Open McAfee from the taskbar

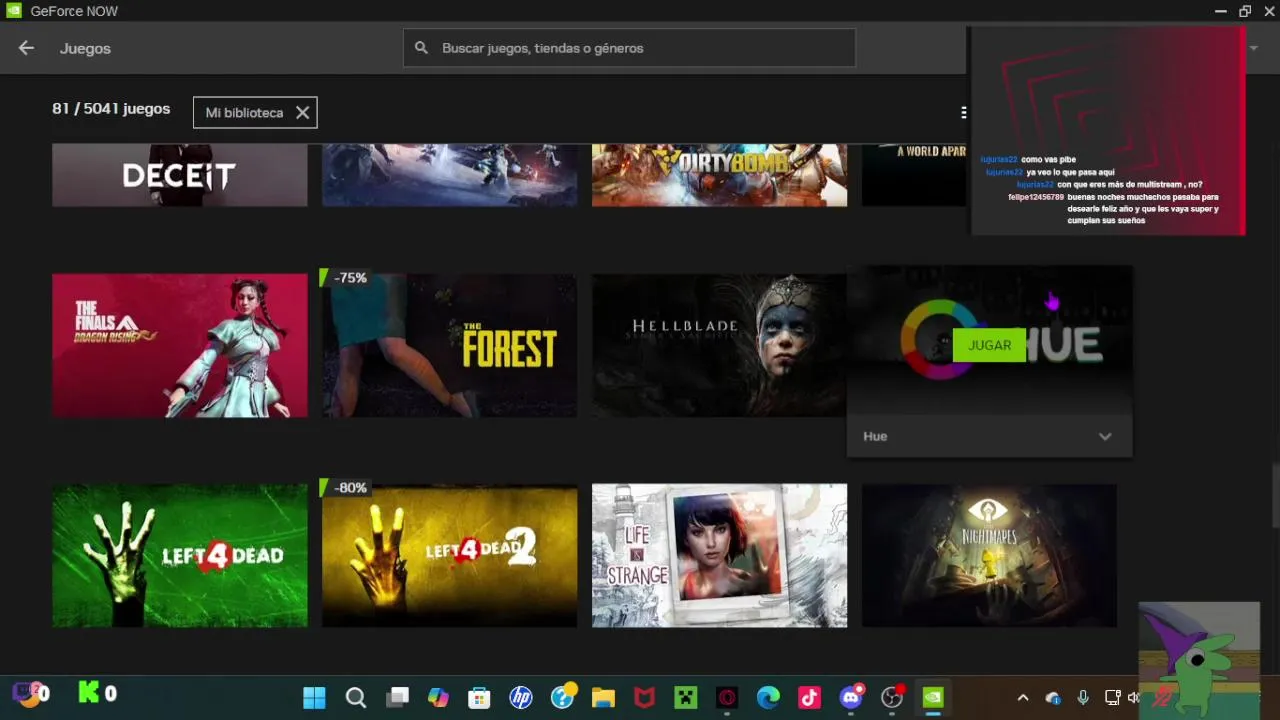644,697
